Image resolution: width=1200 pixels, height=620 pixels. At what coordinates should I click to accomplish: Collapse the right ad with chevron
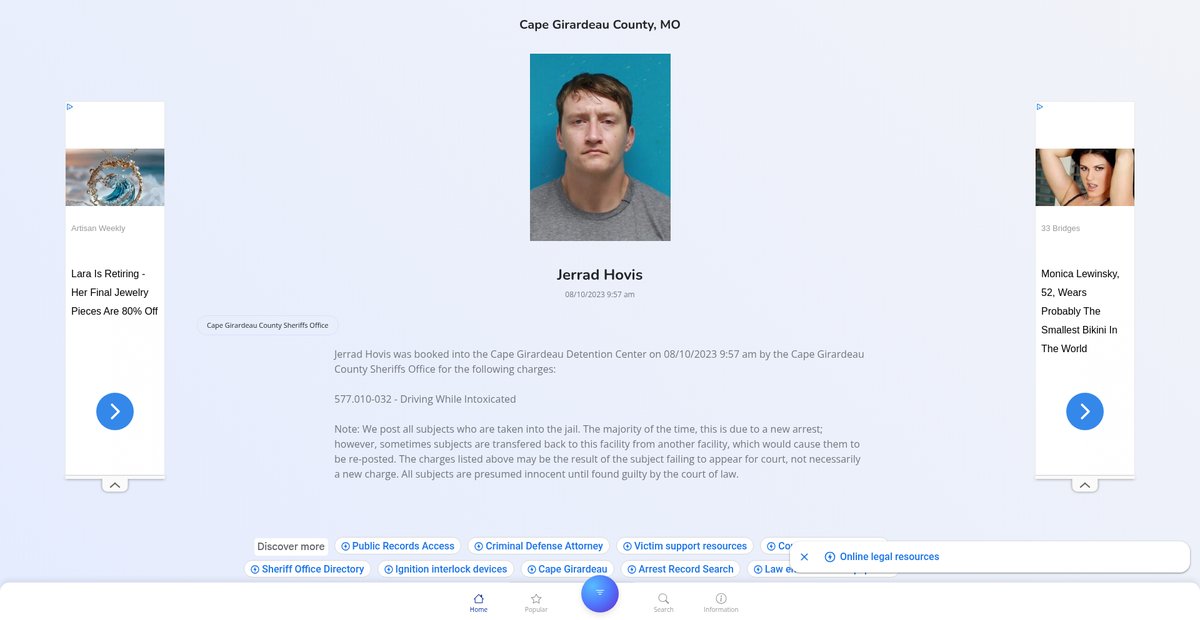point(1085,485)
